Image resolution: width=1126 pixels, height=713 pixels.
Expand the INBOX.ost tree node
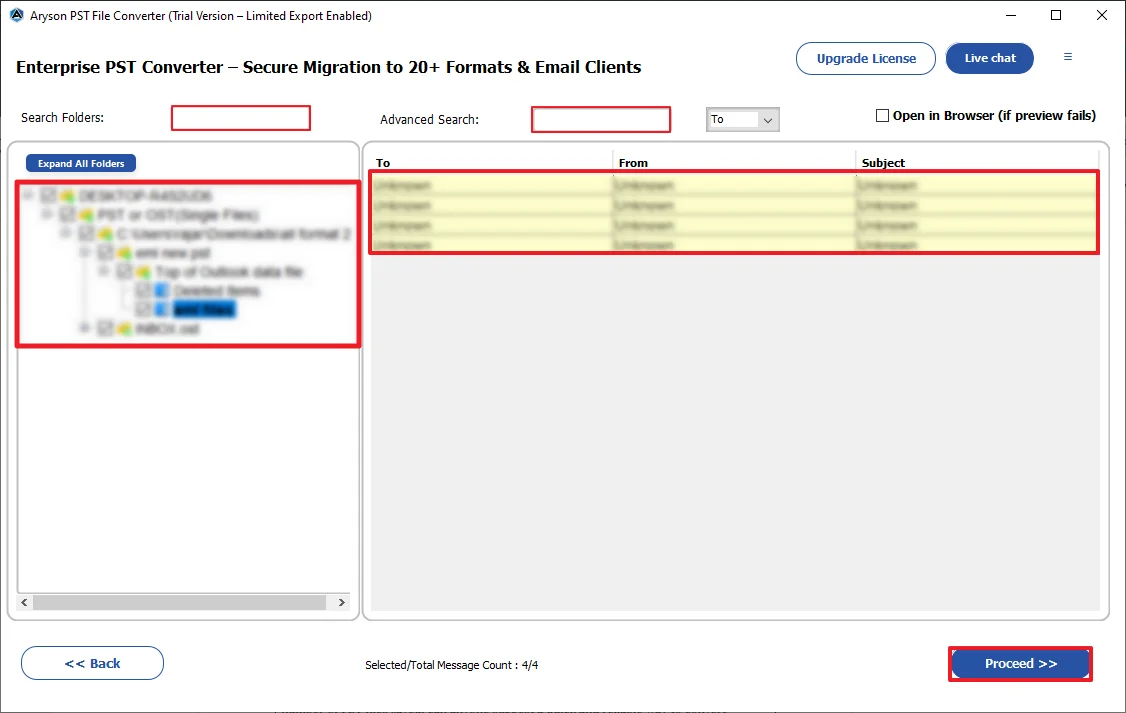pyautogui.click(x=85, y=329)
